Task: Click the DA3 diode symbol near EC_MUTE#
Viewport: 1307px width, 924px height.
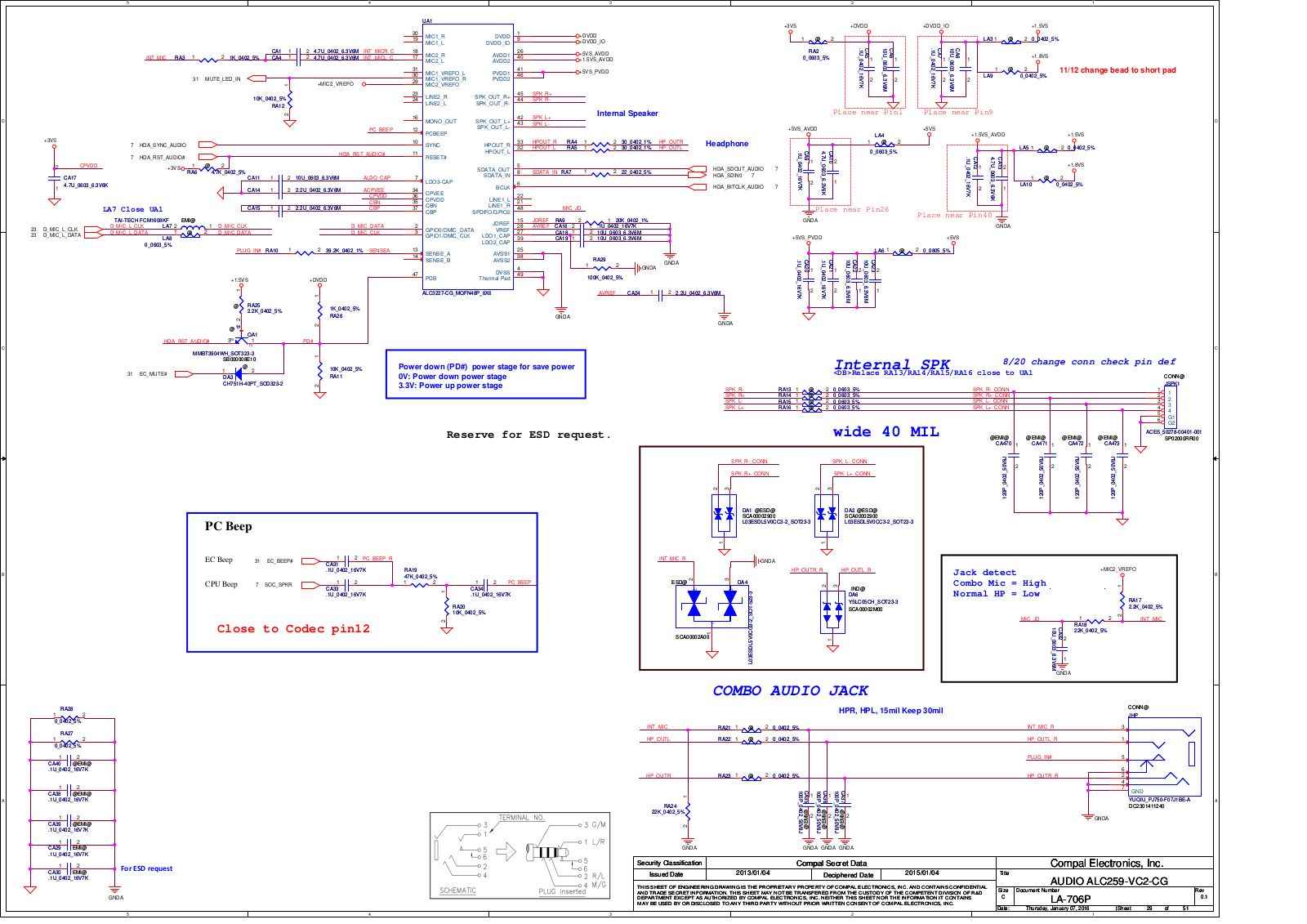Action: [237, 374]
